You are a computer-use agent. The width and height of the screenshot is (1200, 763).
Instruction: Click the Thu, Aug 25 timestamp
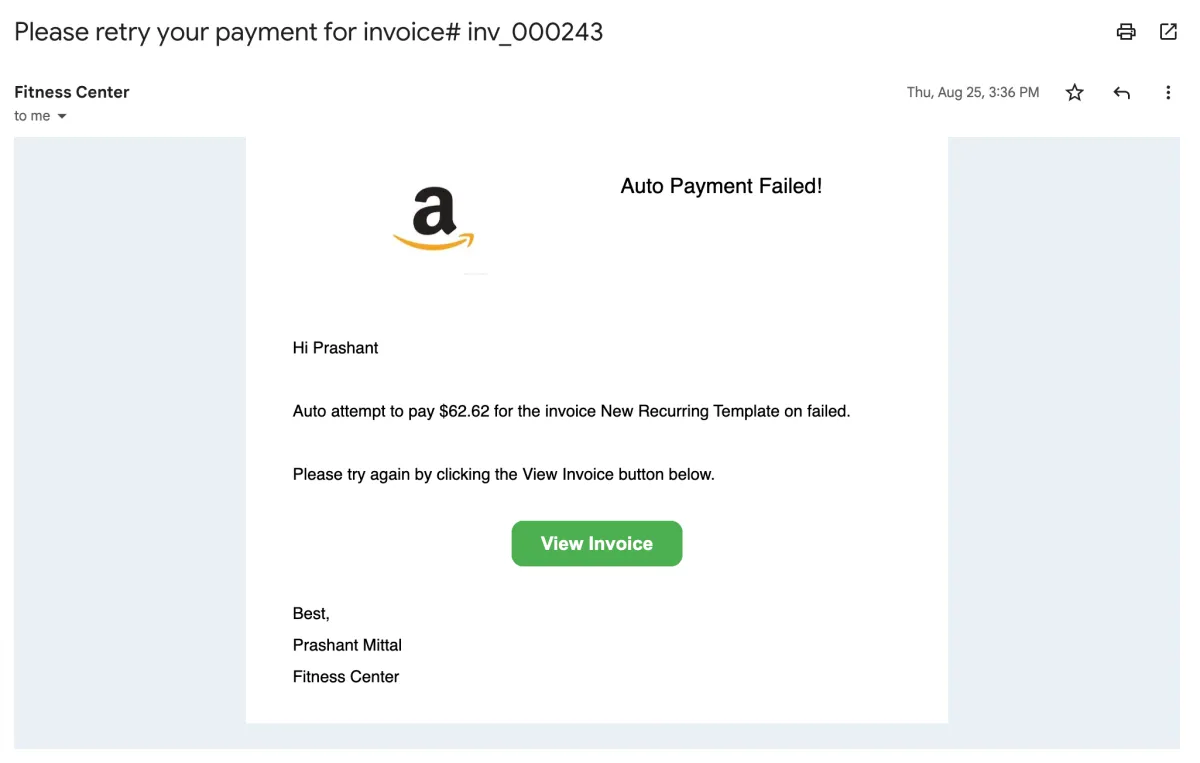972,93
